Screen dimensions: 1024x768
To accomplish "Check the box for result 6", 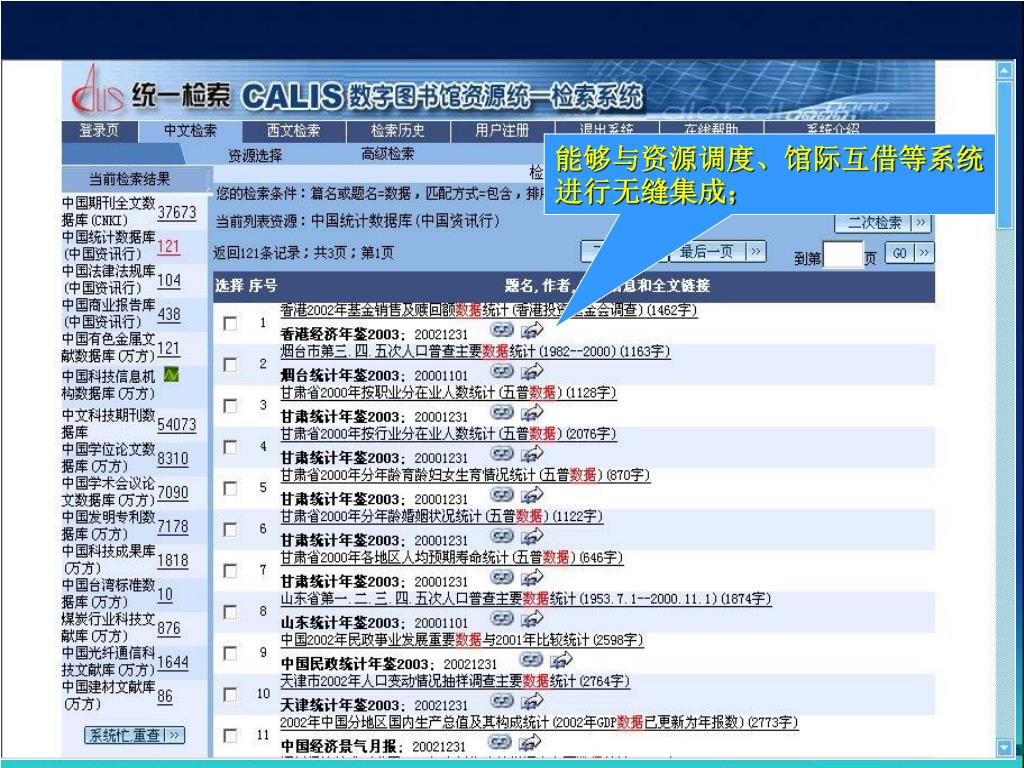I will pyautogui.click(x=230, y=529).
